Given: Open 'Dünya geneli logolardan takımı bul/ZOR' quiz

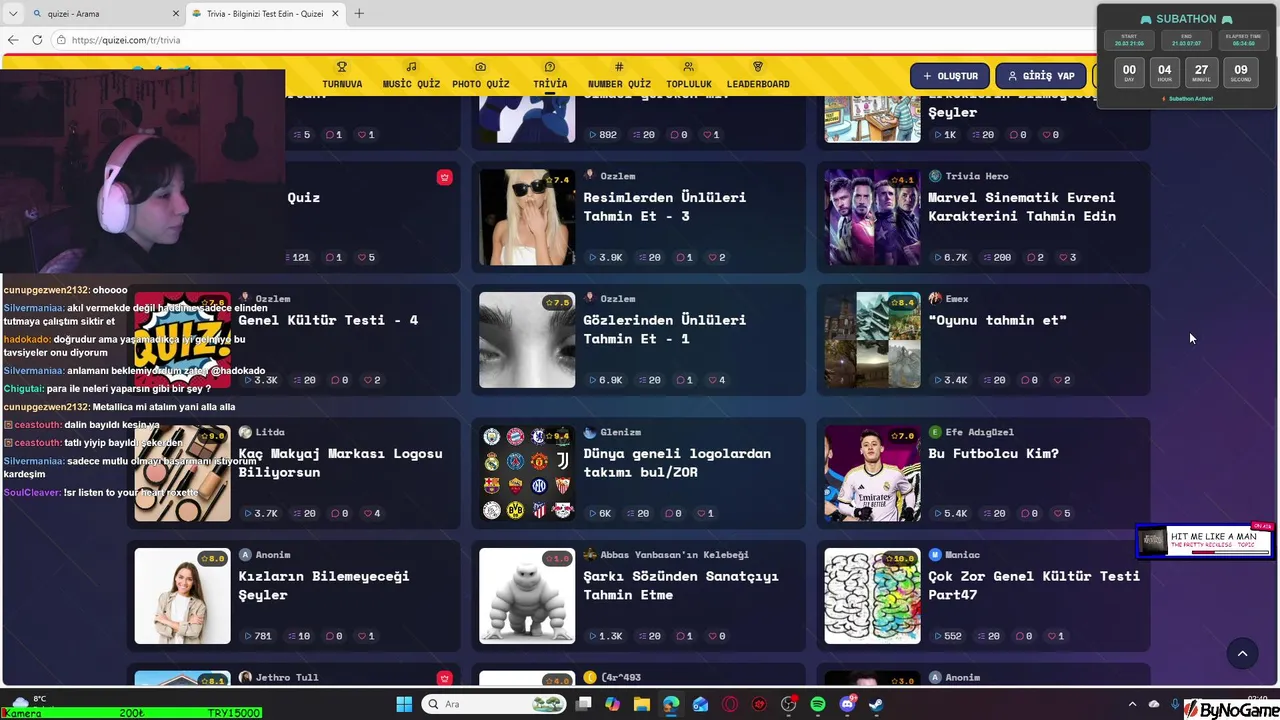Looking at the screenshot, I should (x=677, y=462).
